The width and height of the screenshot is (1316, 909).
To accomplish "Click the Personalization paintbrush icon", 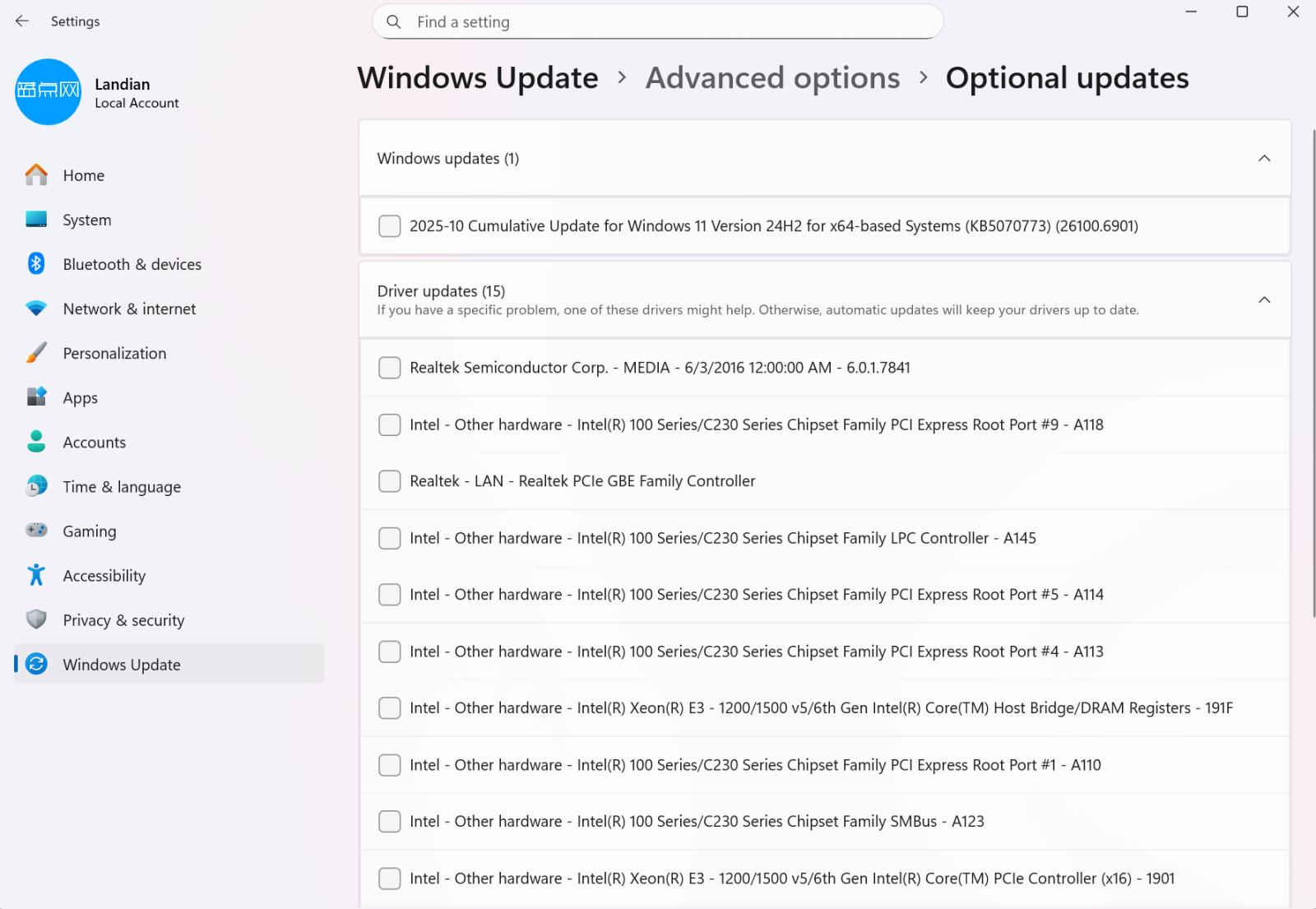I will (x=36, y=353).
